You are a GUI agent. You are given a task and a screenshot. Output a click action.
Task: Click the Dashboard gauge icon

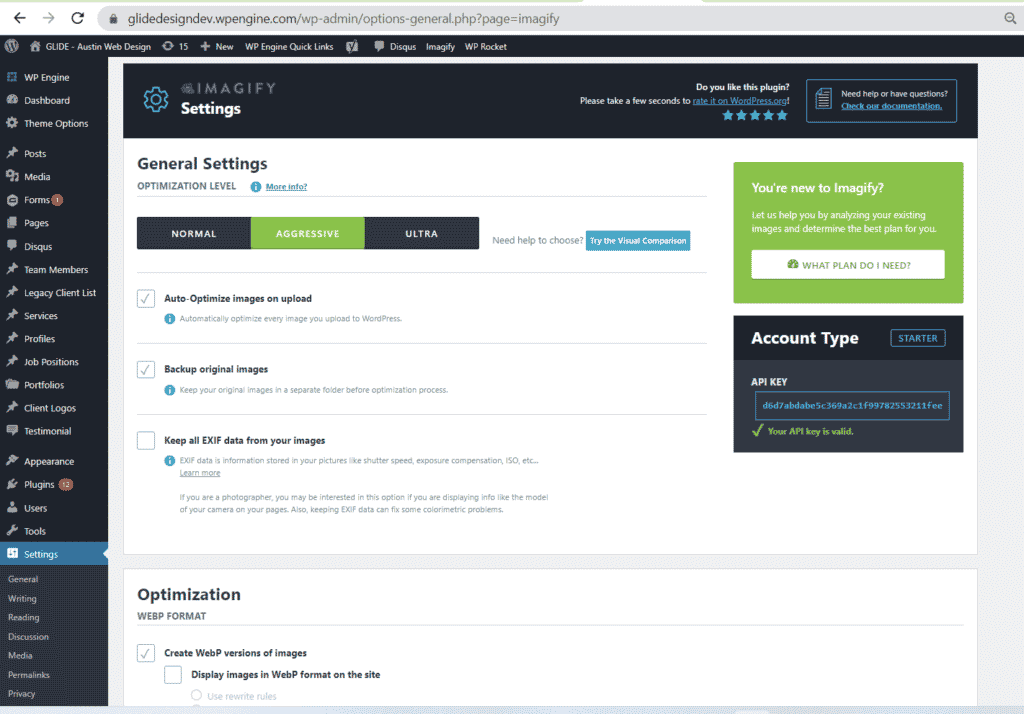[x=12, y=100]
